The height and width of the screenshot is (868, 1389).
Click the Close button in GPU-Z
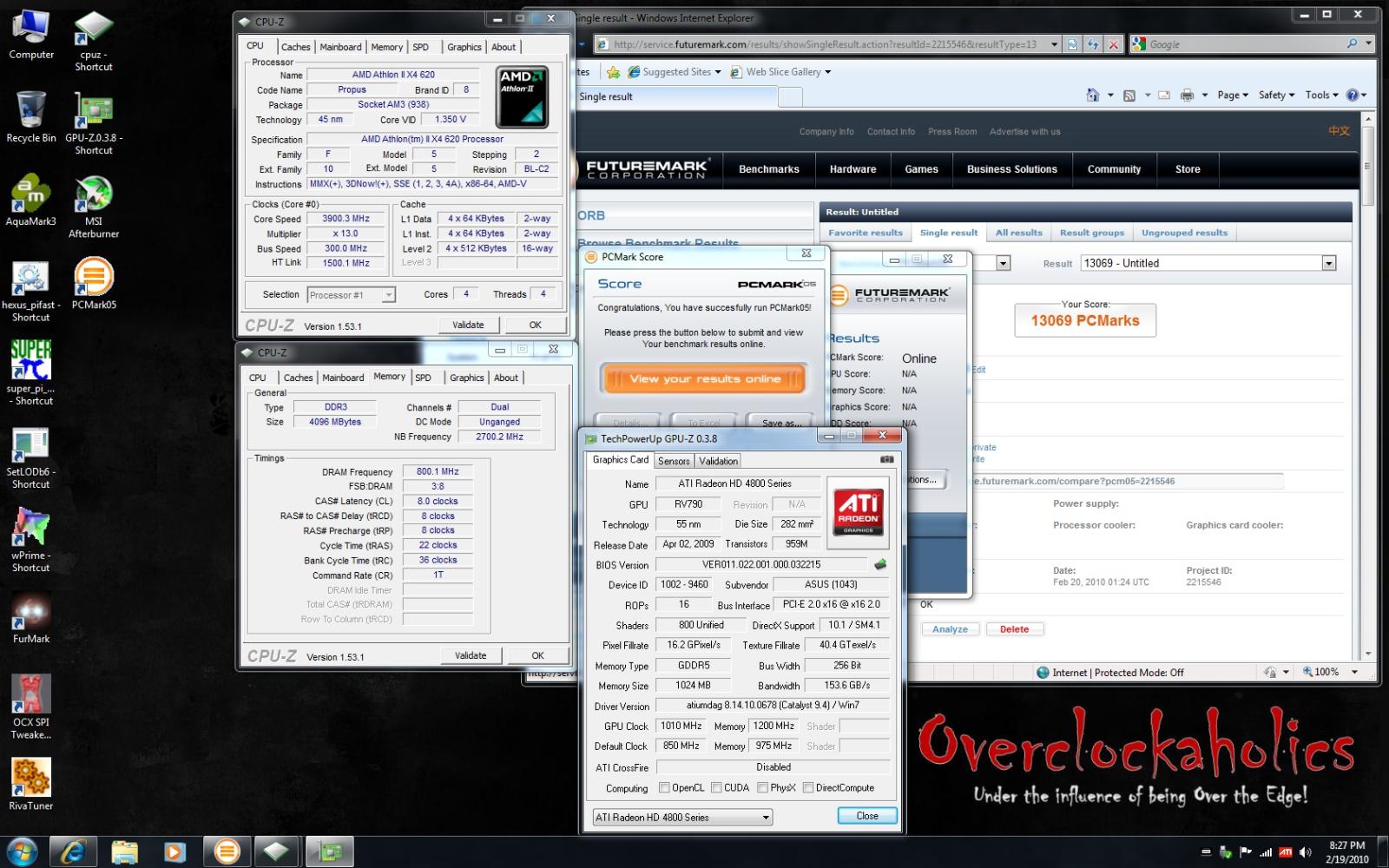[867, 816]
